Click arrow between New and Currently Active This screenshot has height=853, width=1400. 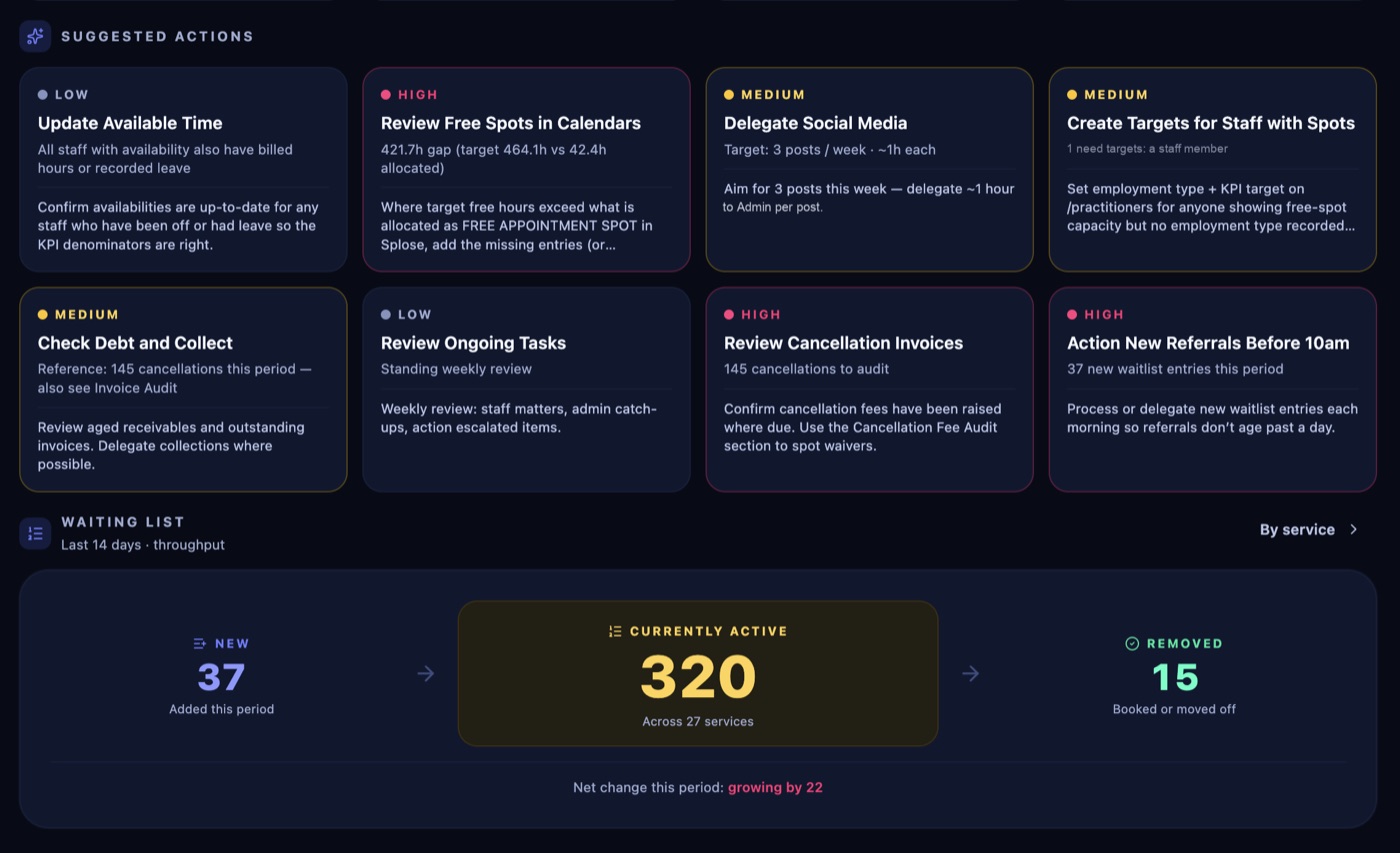(426, 674)
